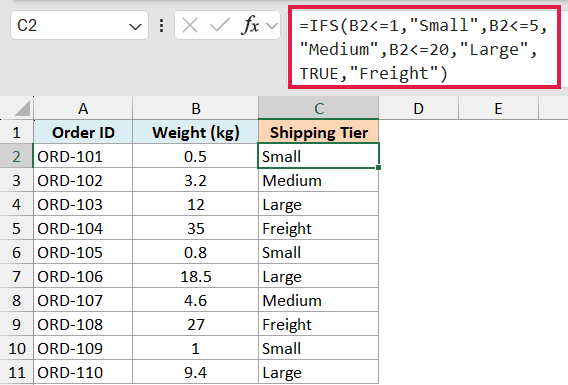Select row 8 header
The width and height of the screenshot is (568, 385).
[17, 300]
